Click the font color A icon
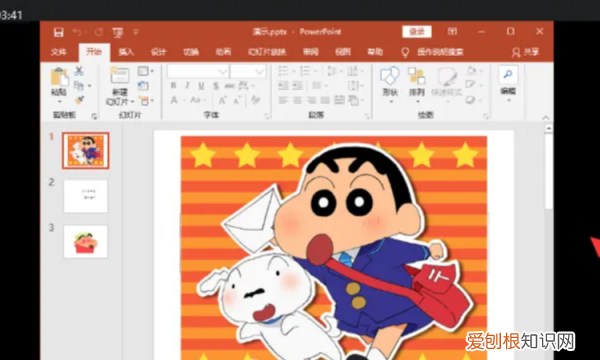Viewport: 600px width, 360px height. 174,100
